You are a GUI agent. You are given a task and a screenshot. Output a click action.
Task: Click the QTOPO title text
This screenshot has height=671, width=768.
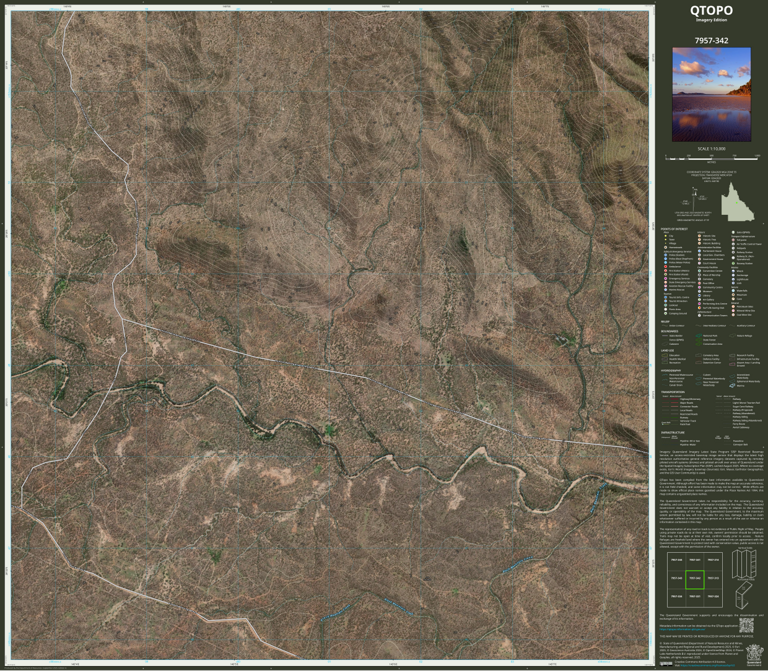712,10
